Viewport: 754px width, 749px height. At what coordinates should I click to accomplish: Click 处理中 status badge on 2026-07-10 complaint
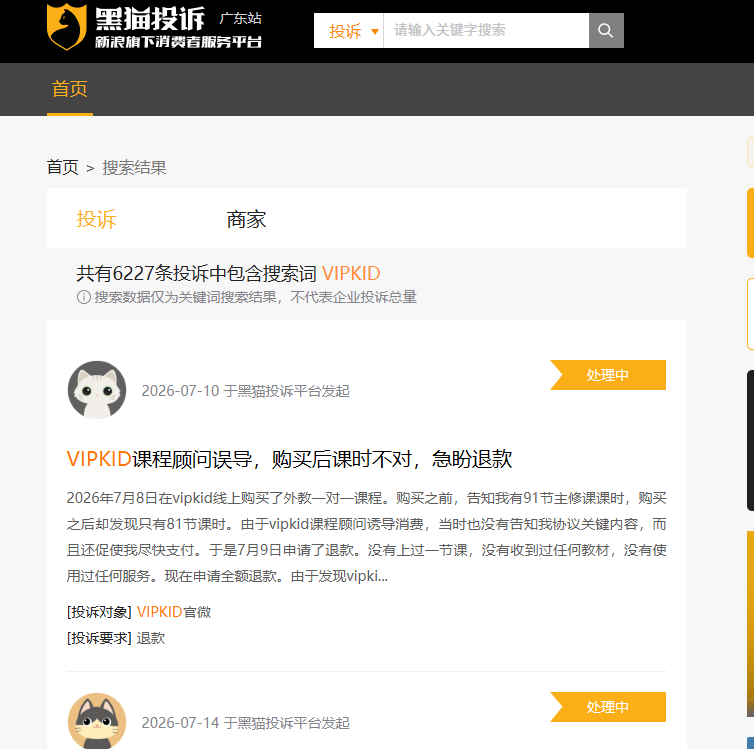click(608, 375)
